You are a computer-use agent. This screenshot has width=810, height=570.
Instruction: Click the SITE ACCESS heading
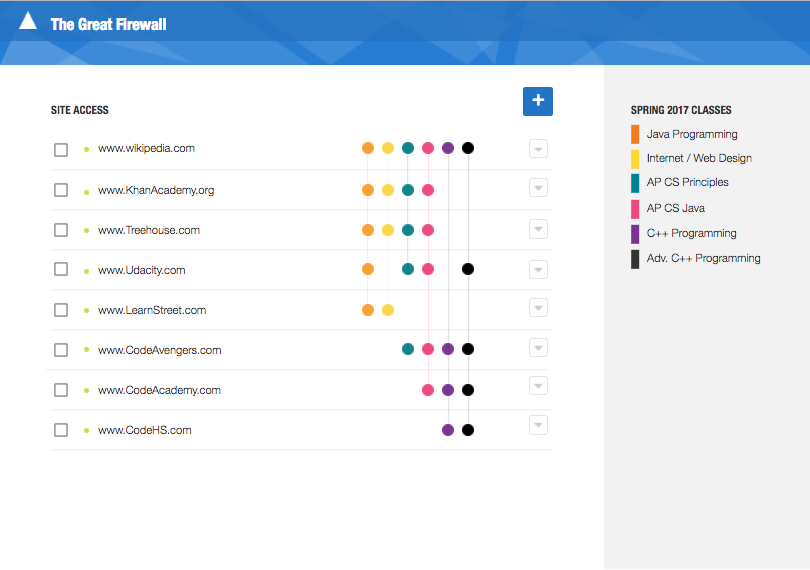(x=80, y=110)
